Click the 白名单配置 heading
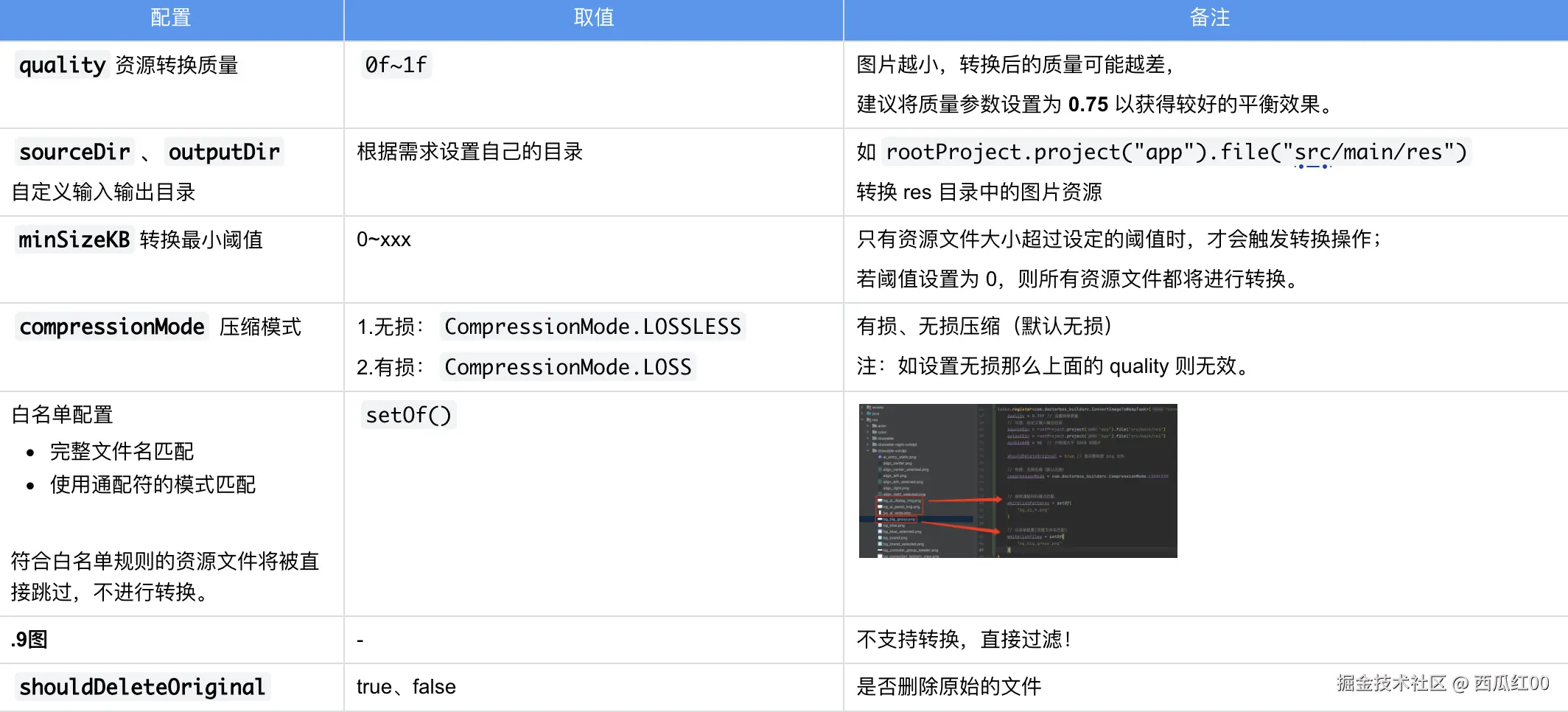 [63, 414]
